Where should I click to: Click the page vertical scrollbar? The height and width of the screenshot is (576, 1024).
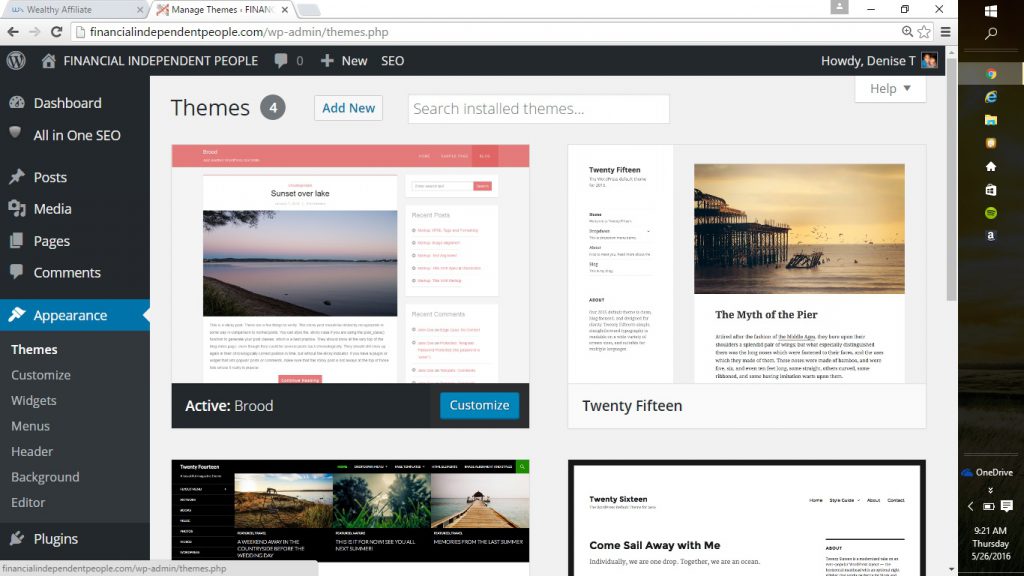click(x=952, y=179)
